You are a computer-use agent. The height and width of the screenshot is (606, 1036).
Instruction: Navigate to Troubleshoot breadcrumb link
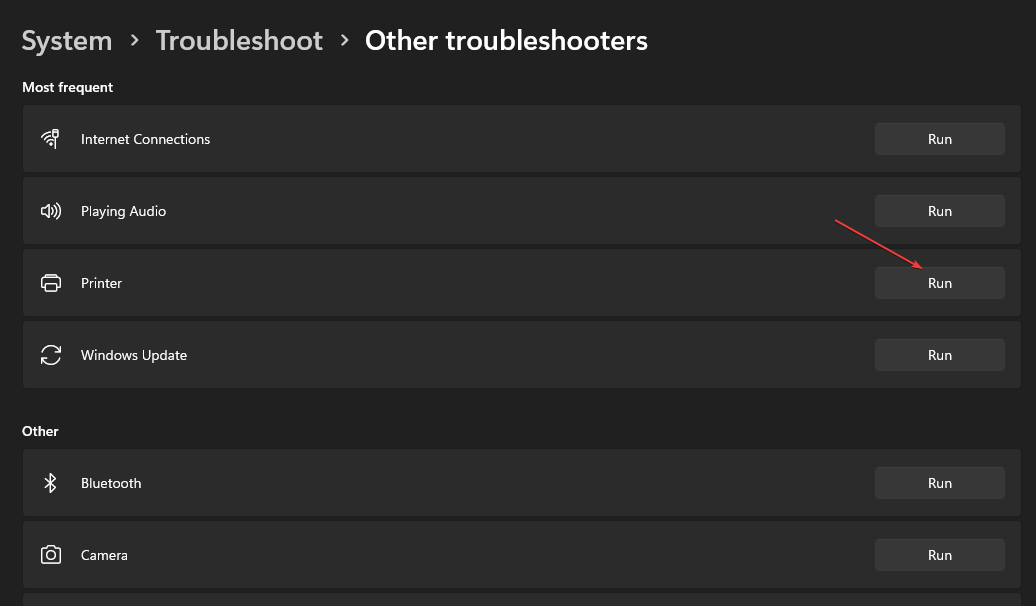pos(239,41)
